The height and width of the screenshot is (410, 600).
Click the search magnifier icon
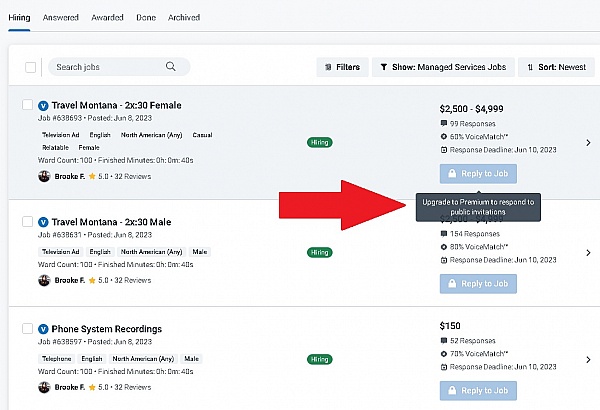[x=171, y=67]
